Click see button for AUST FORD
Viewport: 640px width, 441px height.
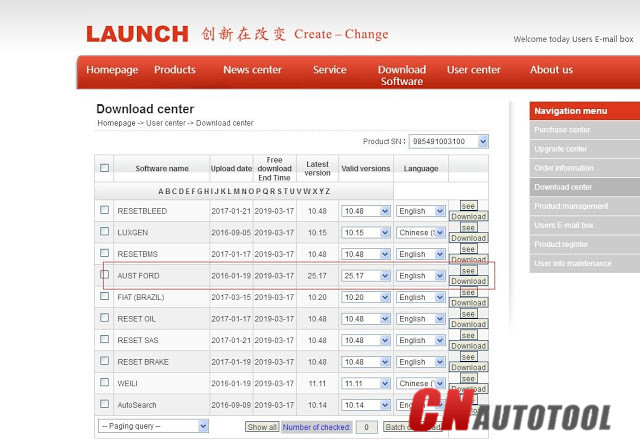(x=468, y=271)
